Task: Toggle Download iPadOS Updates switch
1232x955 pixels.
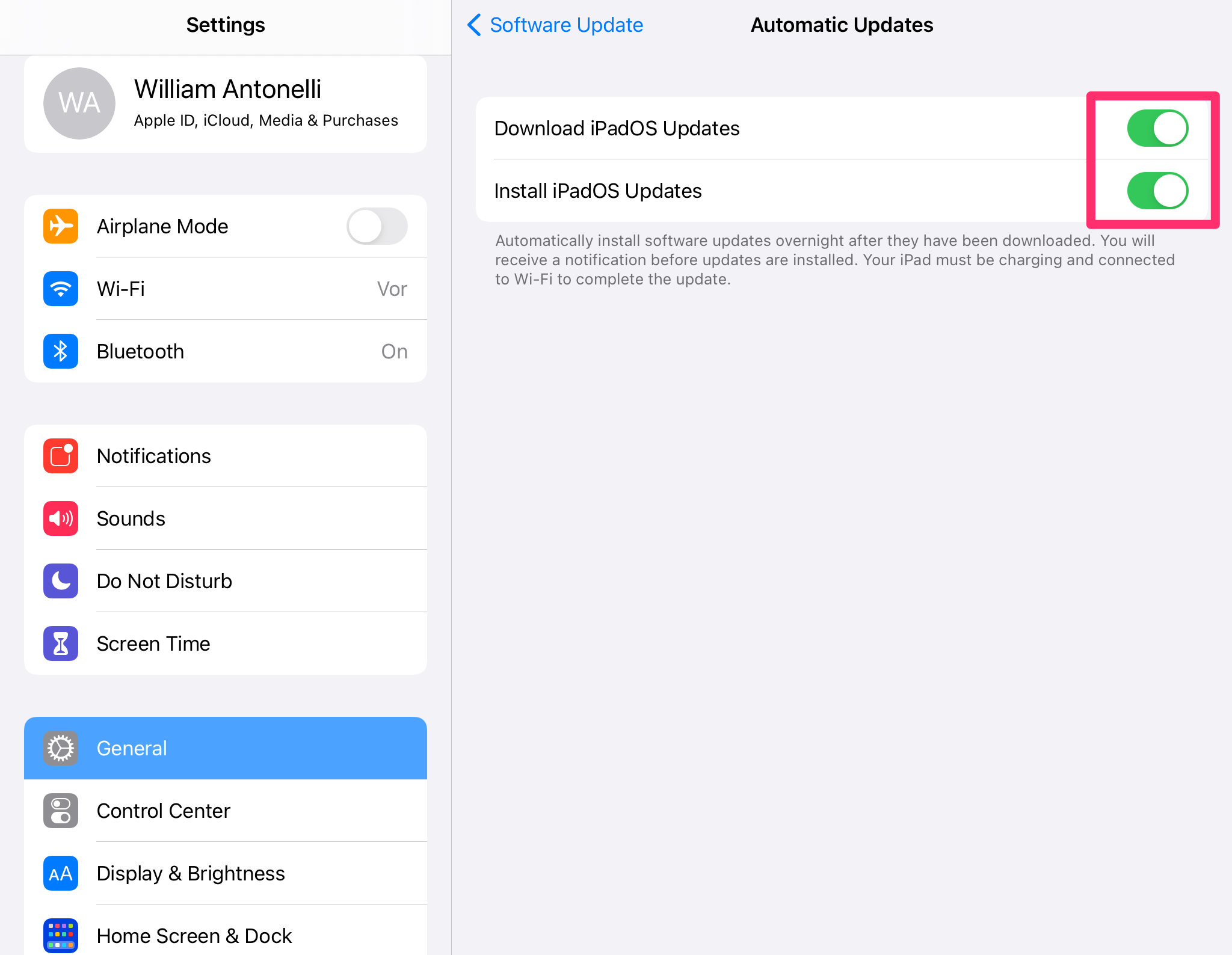Action: pos(1158,128)
